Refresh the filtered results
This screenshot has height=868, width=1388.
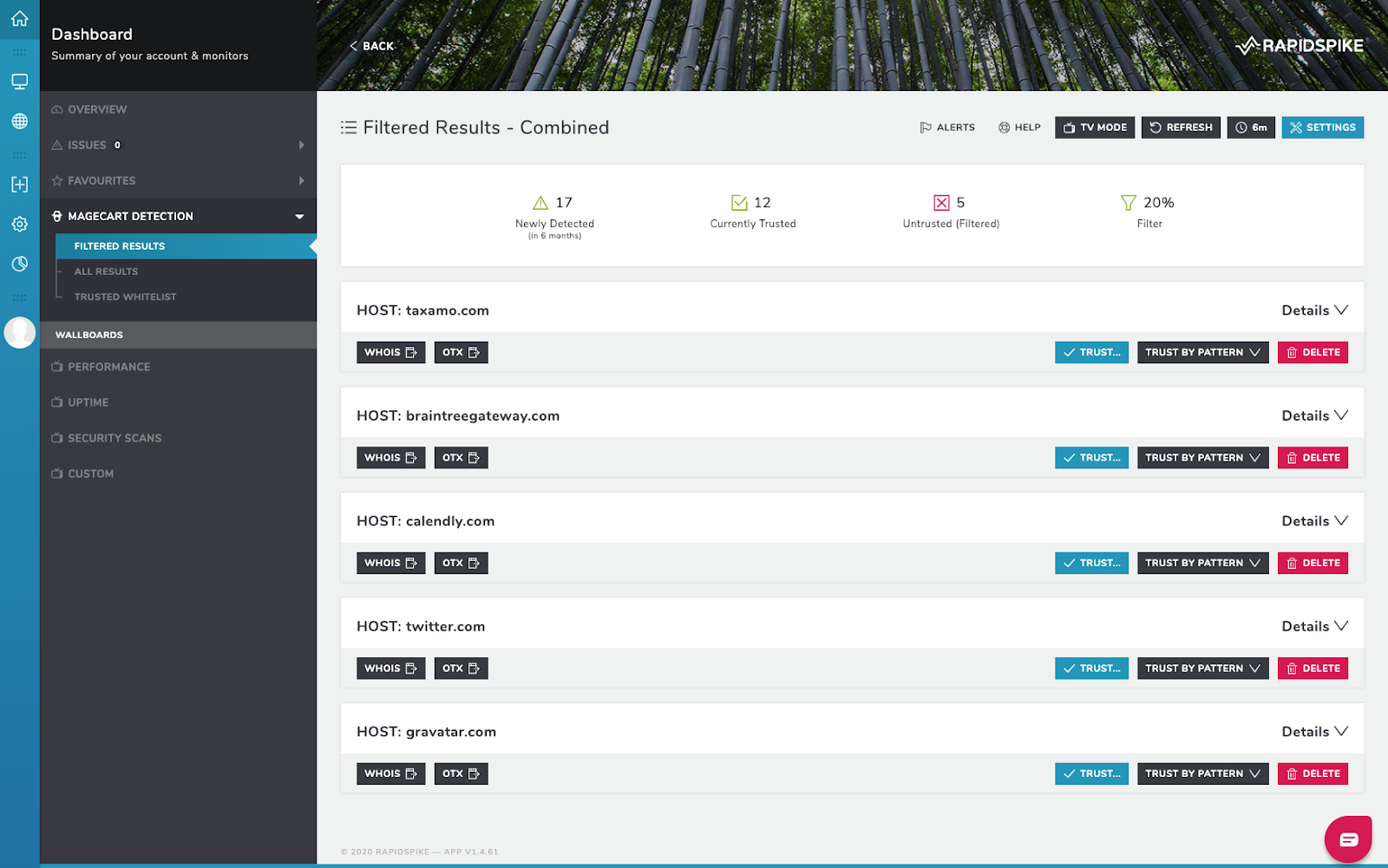tap(1181, 127)
